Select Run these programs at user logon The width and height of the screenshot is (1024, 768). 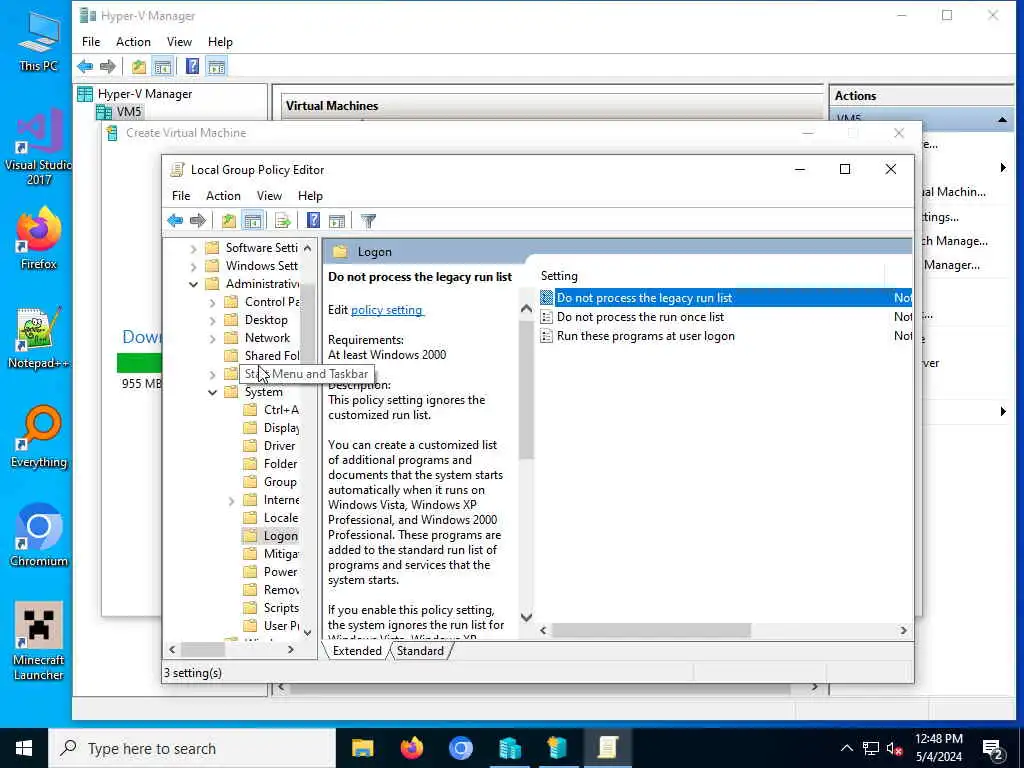click(645, 336)
